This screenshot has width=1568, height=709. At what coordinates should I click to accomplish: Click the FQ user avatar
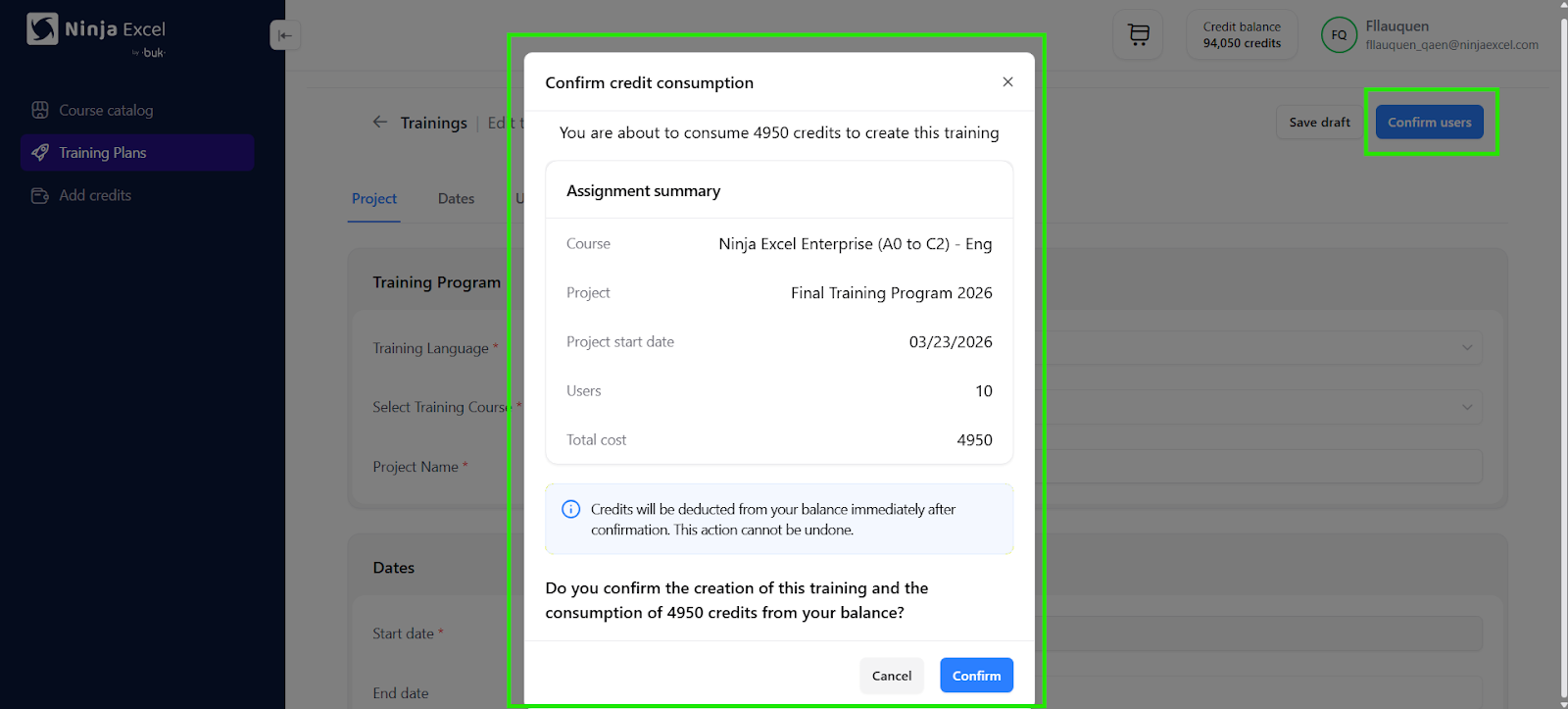1339,35
